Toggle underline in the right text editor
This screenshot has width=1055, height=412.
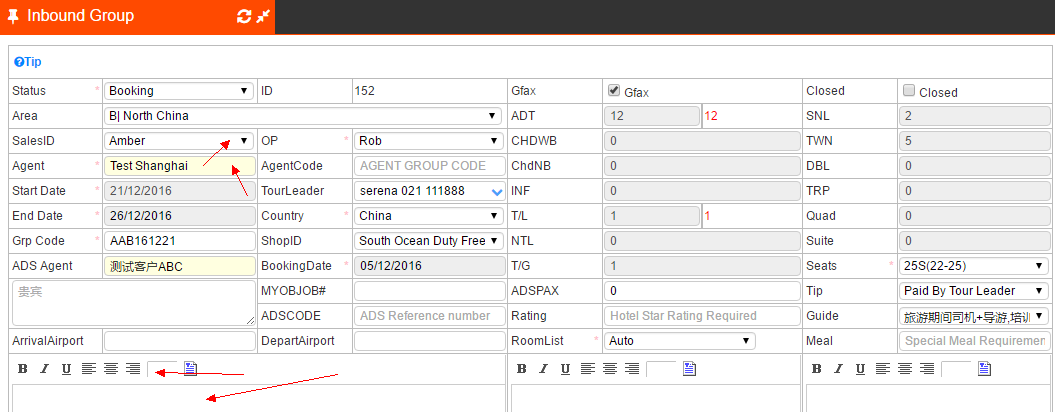coord(859,369)
